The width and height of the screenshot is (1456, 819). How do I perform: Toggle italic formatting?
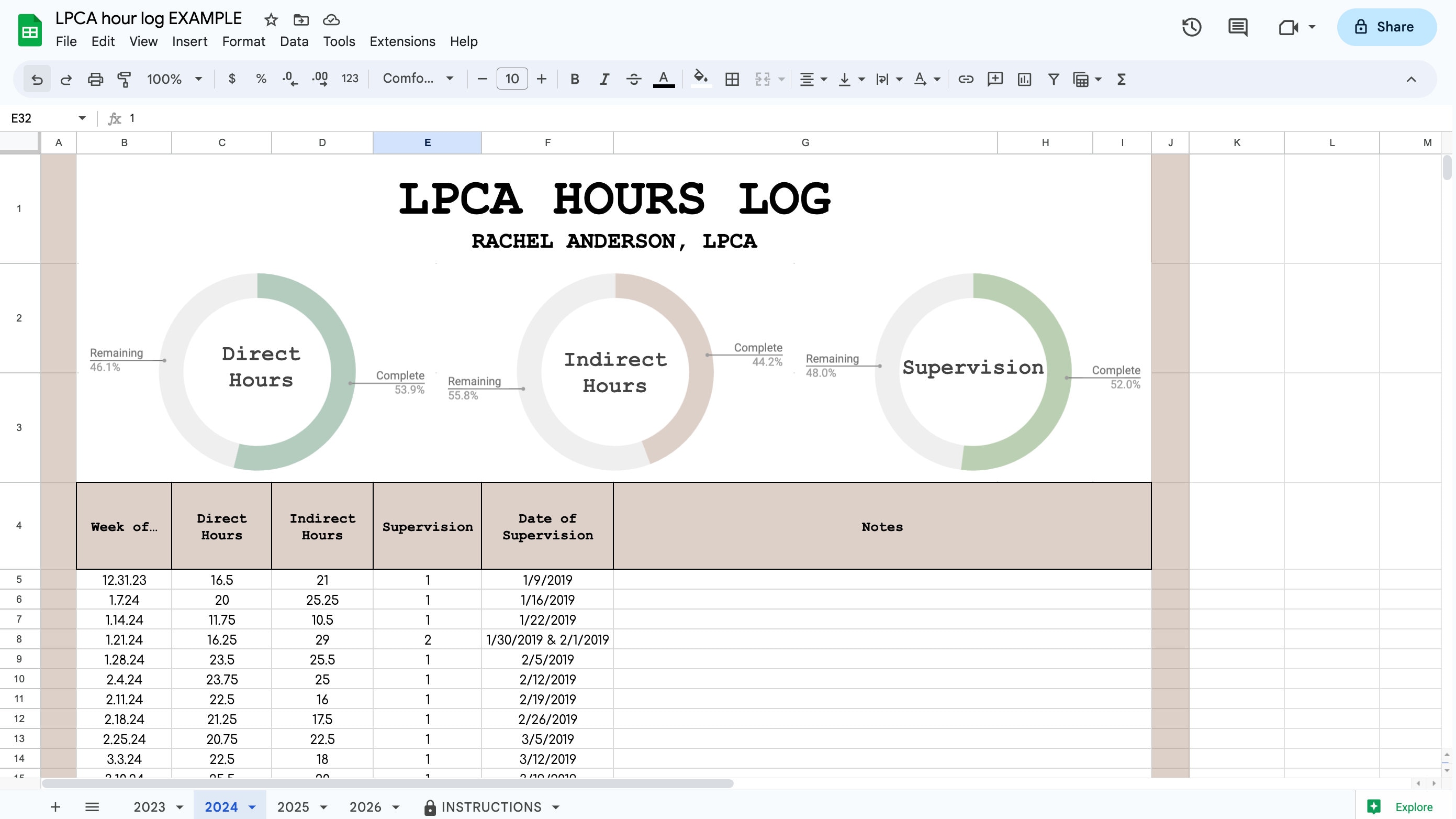[x=603, y=79]
